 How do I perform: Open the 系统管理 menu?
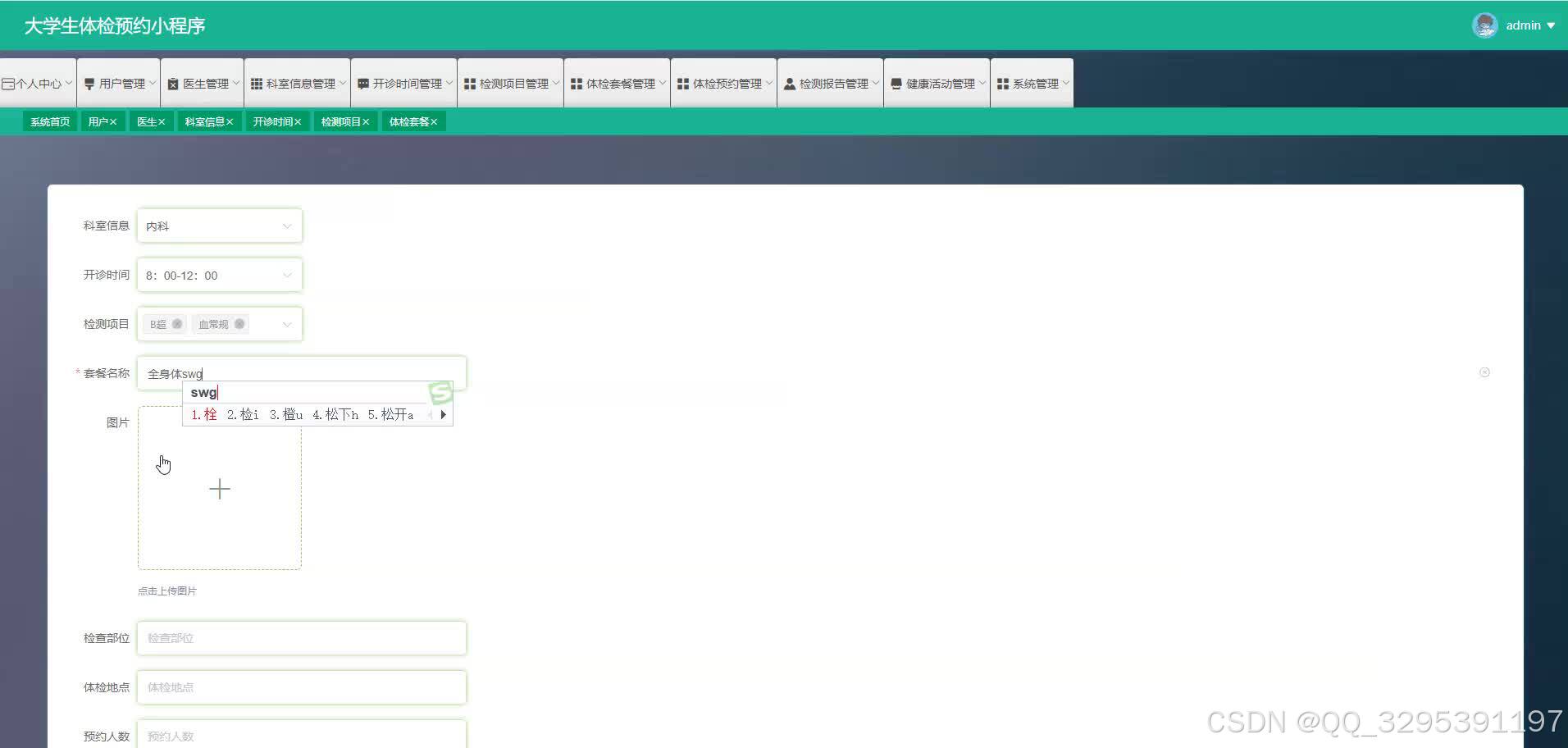point(1032,83)
